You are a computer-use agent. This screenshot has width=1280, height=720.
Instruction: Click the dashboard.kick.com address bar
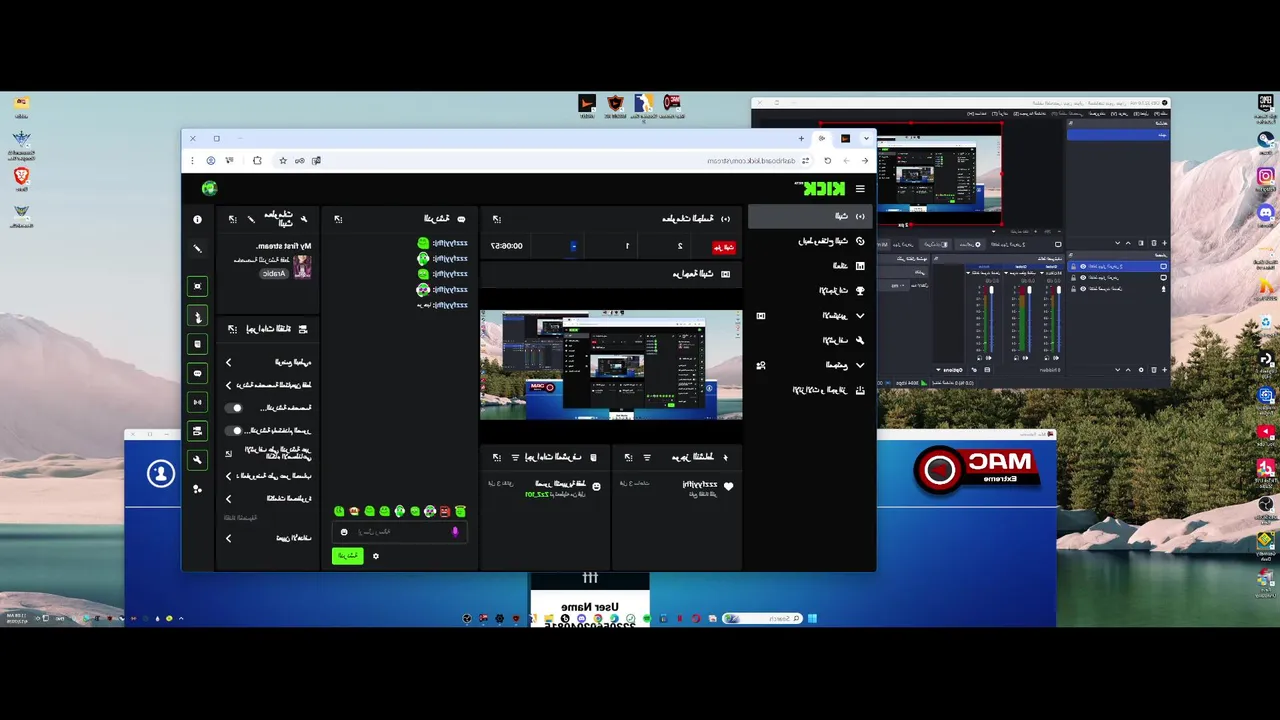tap(751, 160)
